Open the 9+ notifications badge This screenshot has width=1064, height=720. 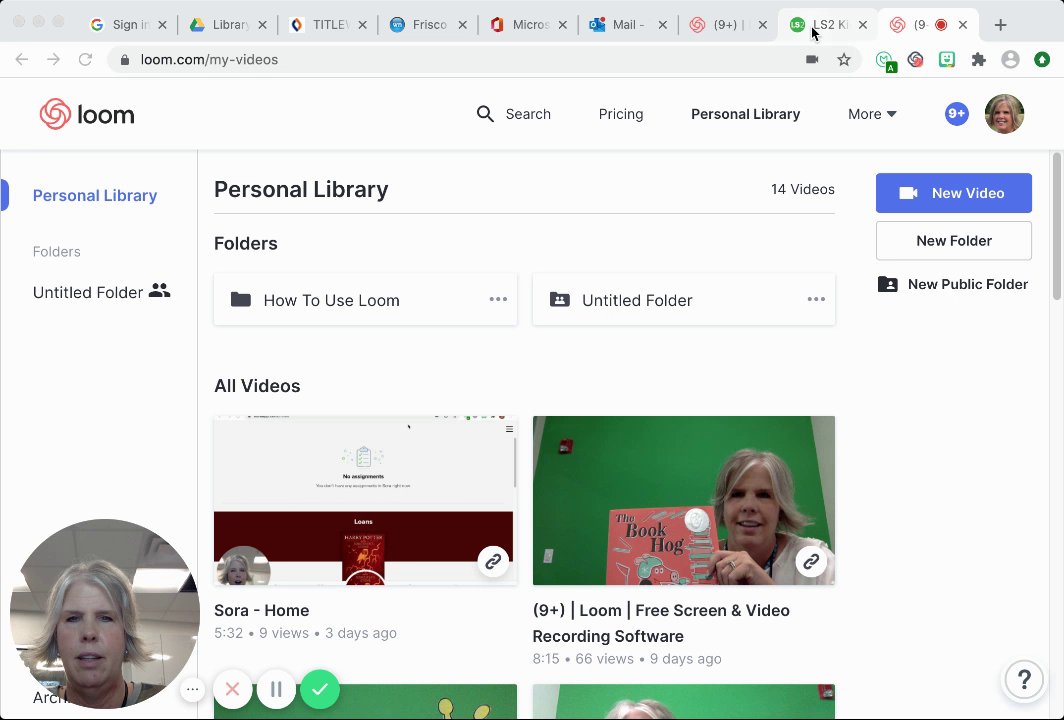coord(956,113)
